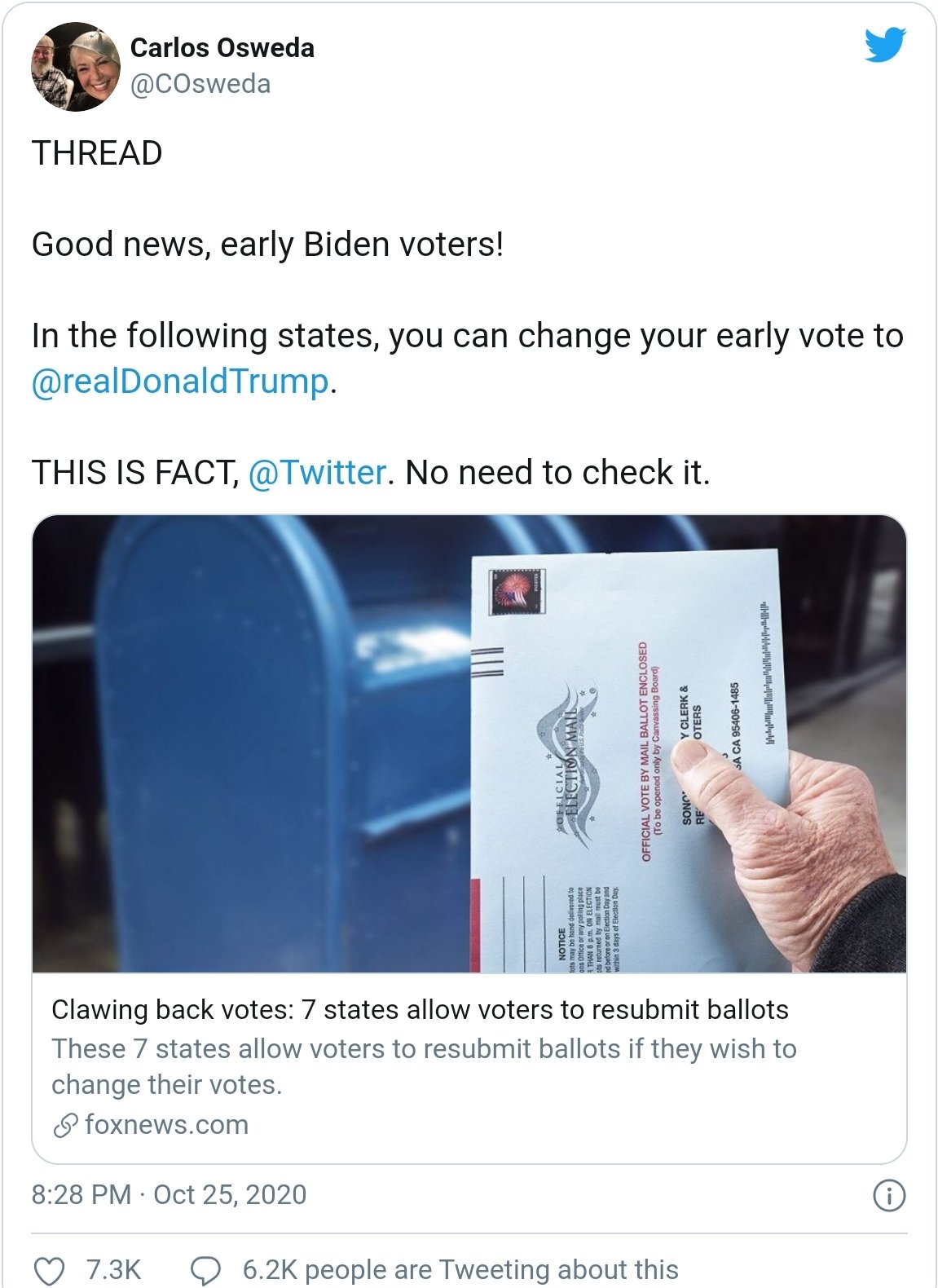Screen dimensions: 938x1288
Task: Click the 'THREAD' text in the tweet
Action: tap(97, 153)
